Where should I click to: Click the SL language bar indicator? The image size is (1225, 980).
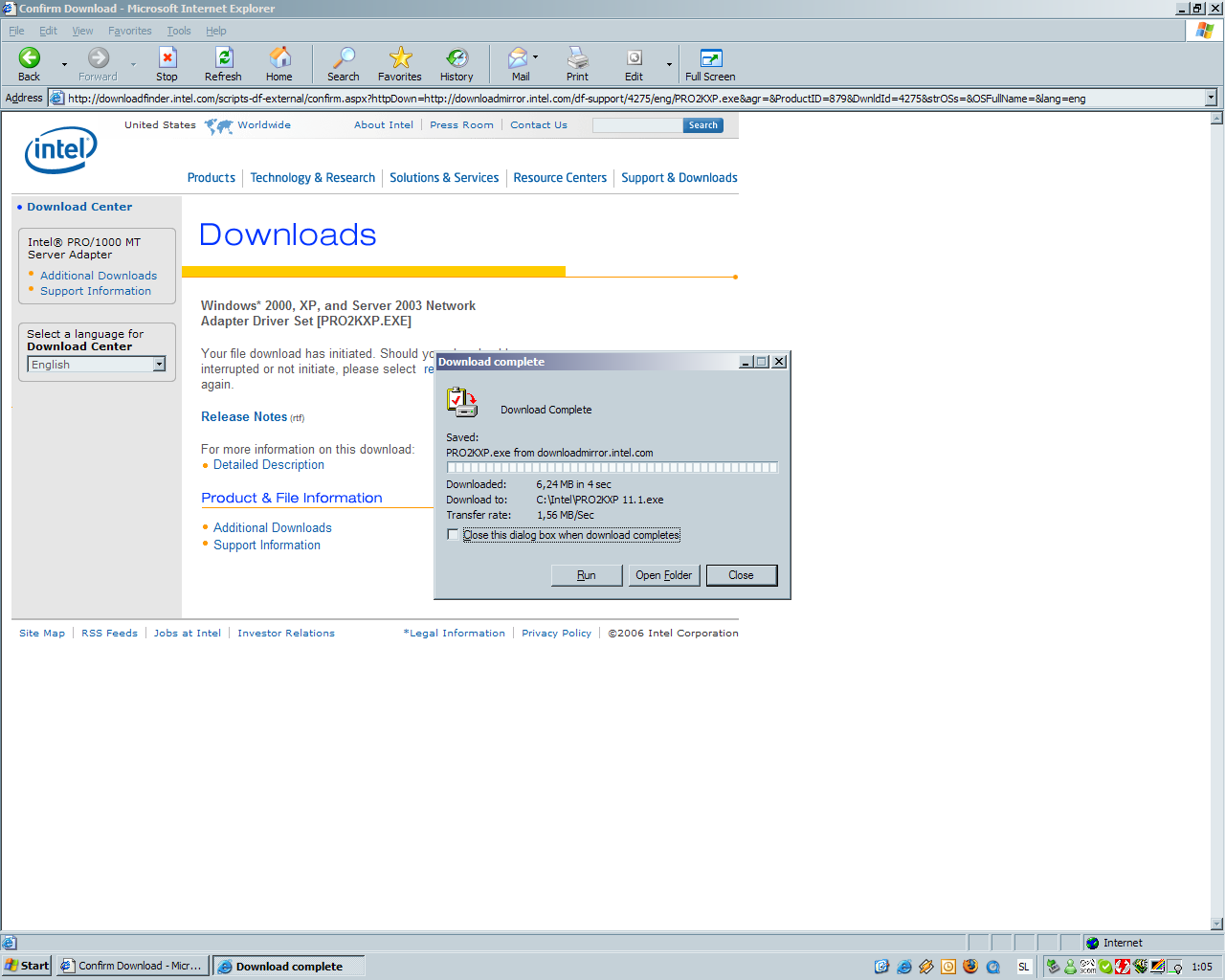(x=1024, y=967)
